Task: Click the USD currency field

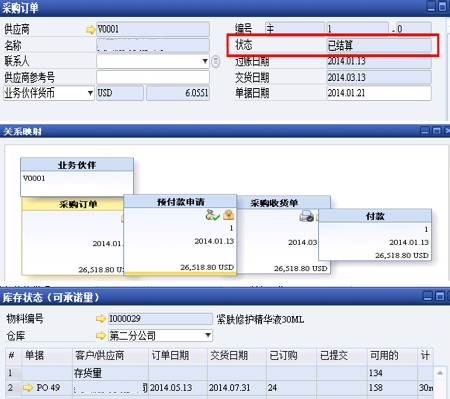Action: click(x=120, y=93)
